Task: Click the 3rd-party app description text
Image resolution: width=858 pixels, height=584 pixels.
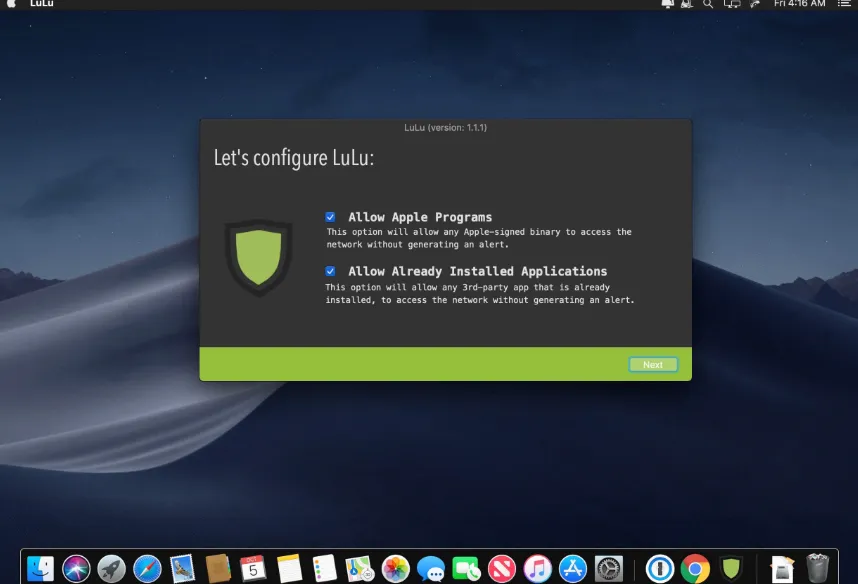Action: [480, 293]
